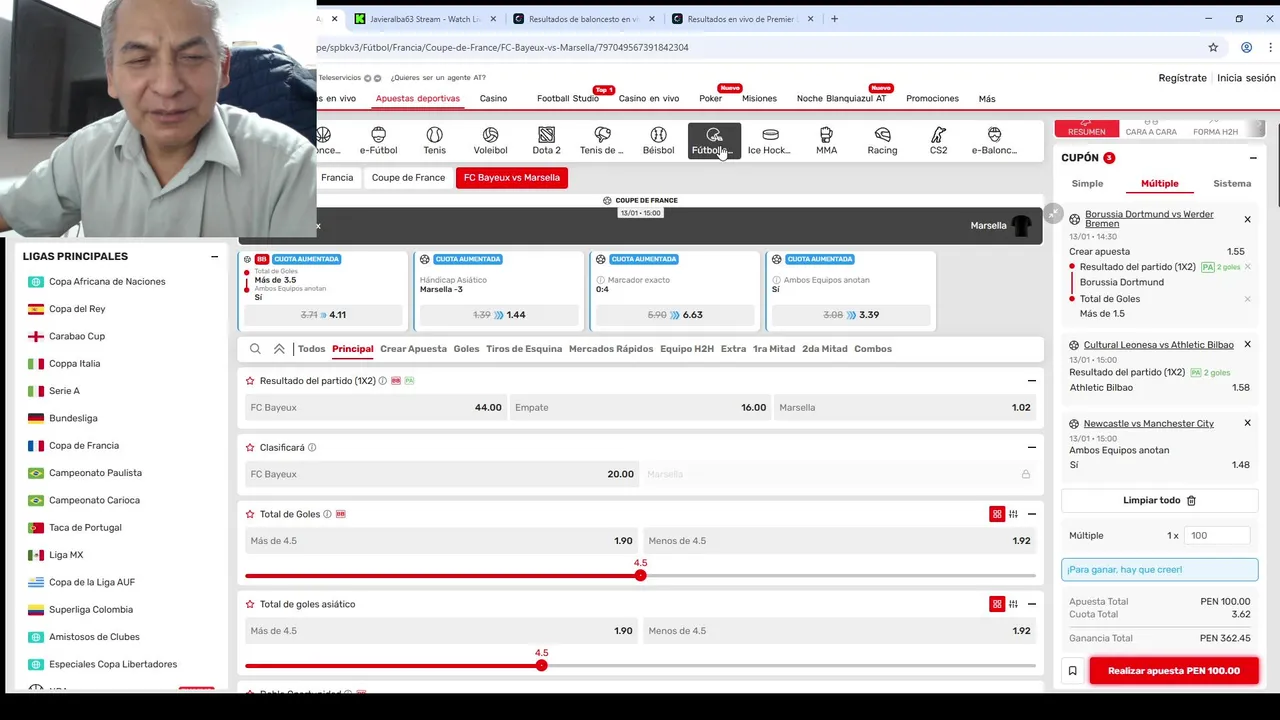This screenshot has width=1280, height=720.
Task: Open the Tiros de Esquina tab
Action: [x=524, y=349]
